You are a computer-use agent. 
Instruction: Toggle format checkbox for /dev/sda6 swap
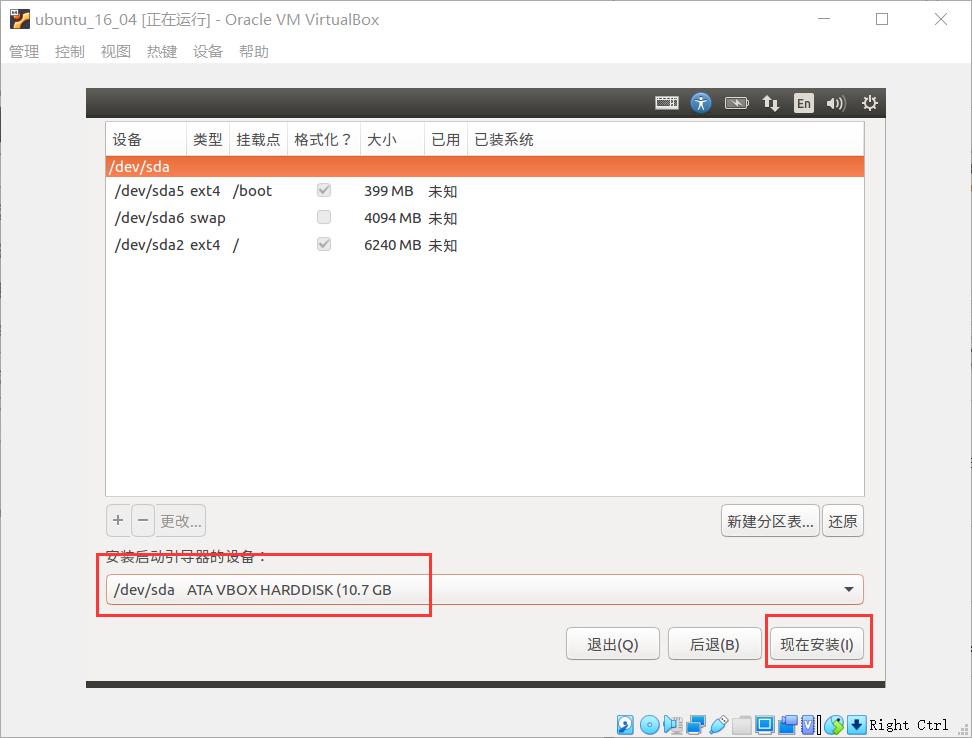click(x=324, y=217)
